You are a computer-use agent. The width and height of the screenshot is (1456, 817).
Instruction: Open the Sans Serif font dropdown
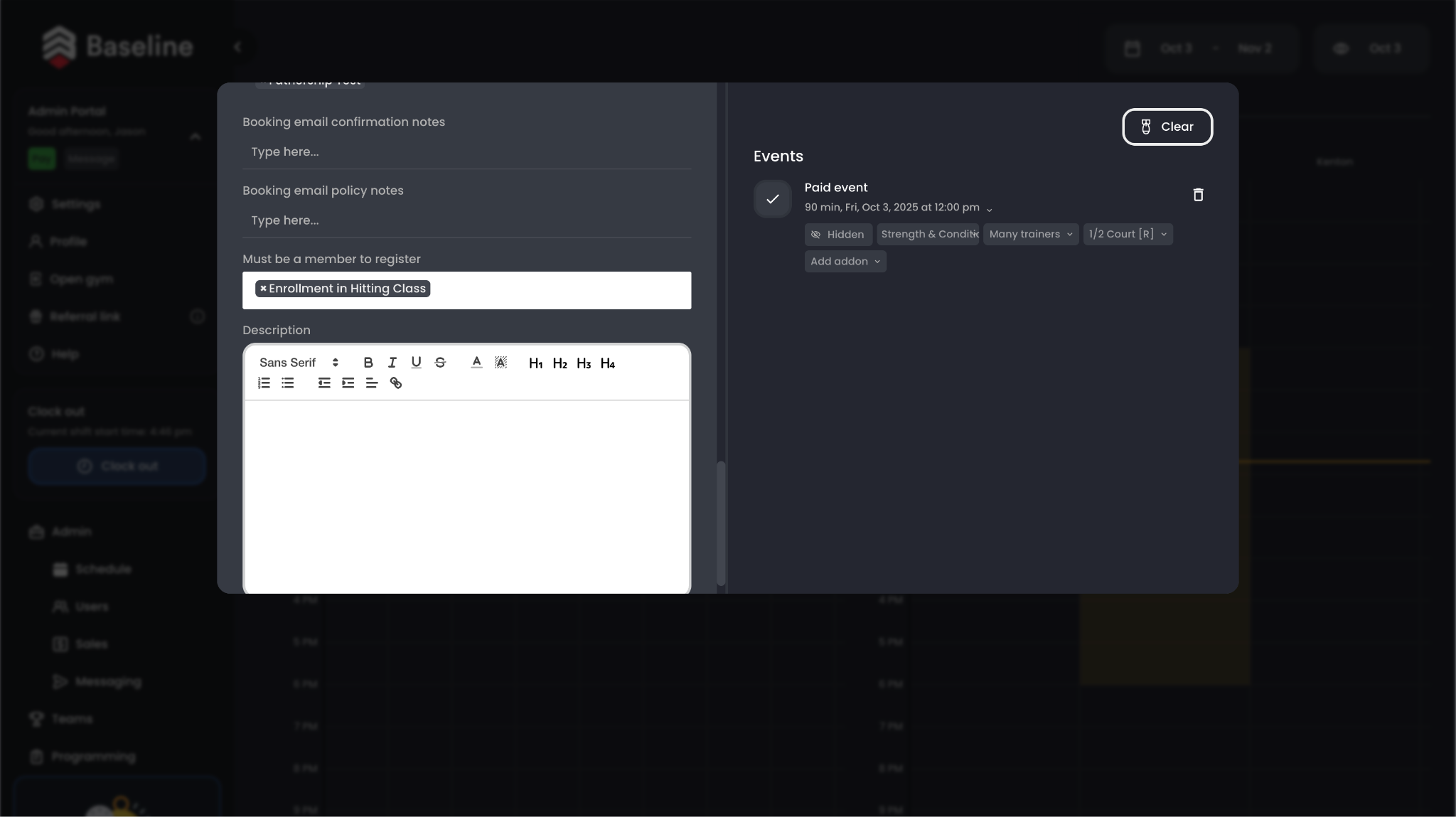[299, 363]
